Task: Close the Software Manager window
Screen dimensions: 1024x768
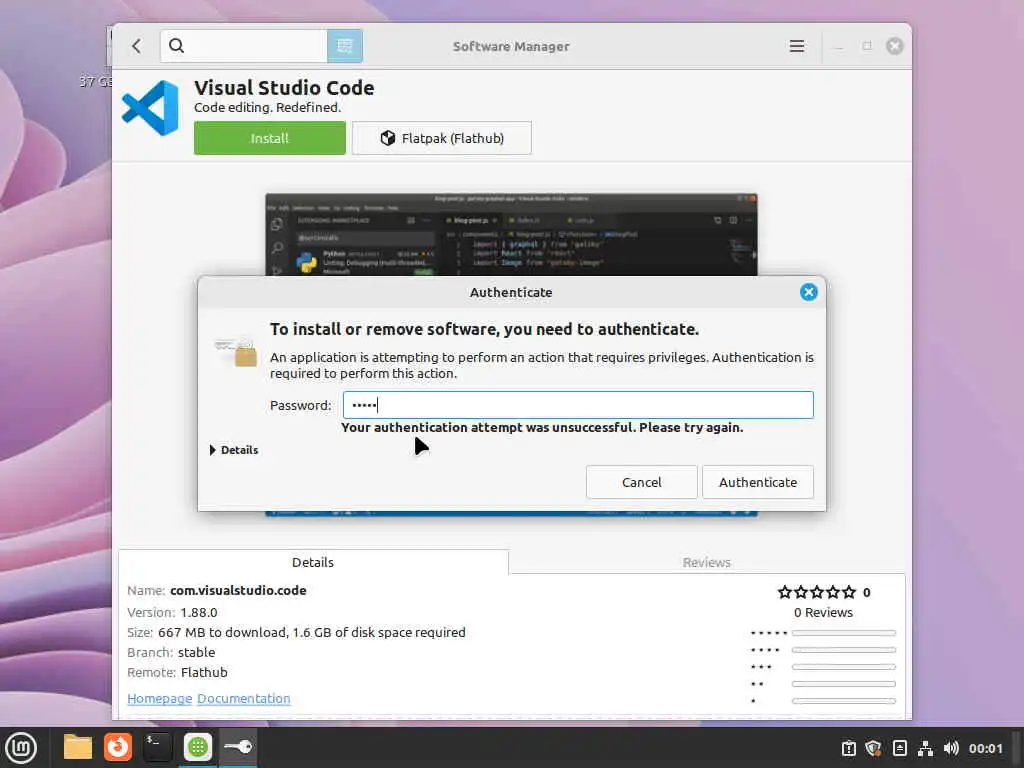Action: pyautogui.click(x=895, y=46)
